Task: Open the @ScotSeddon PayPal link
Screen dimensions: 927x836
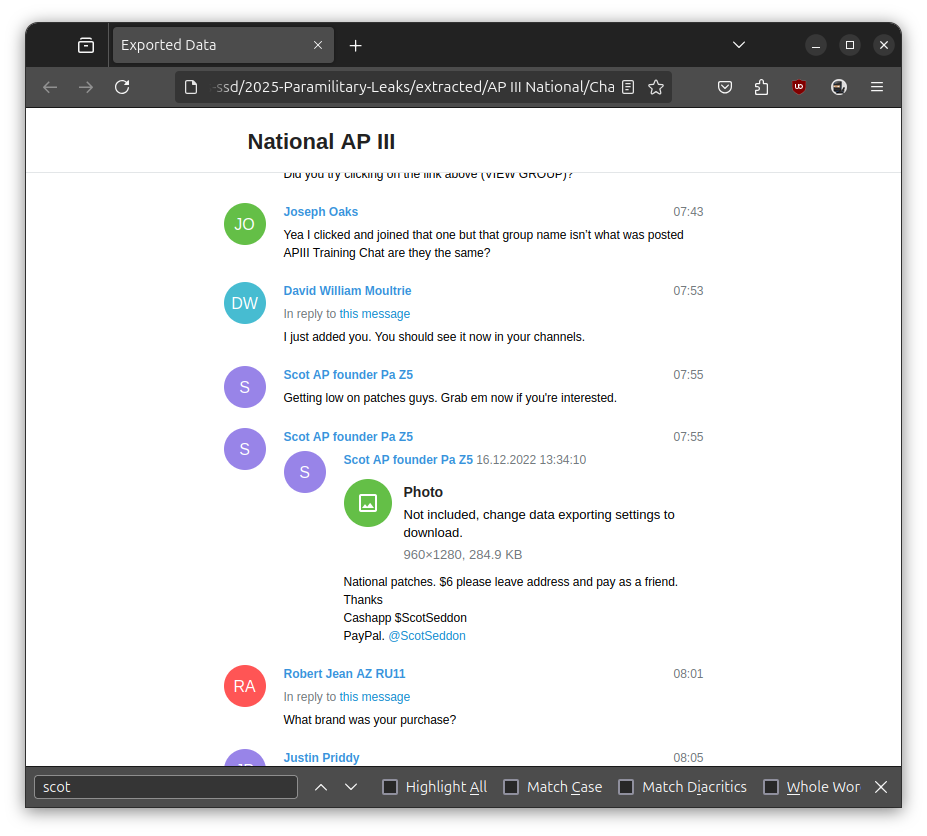Action: (x=427, y=636)
